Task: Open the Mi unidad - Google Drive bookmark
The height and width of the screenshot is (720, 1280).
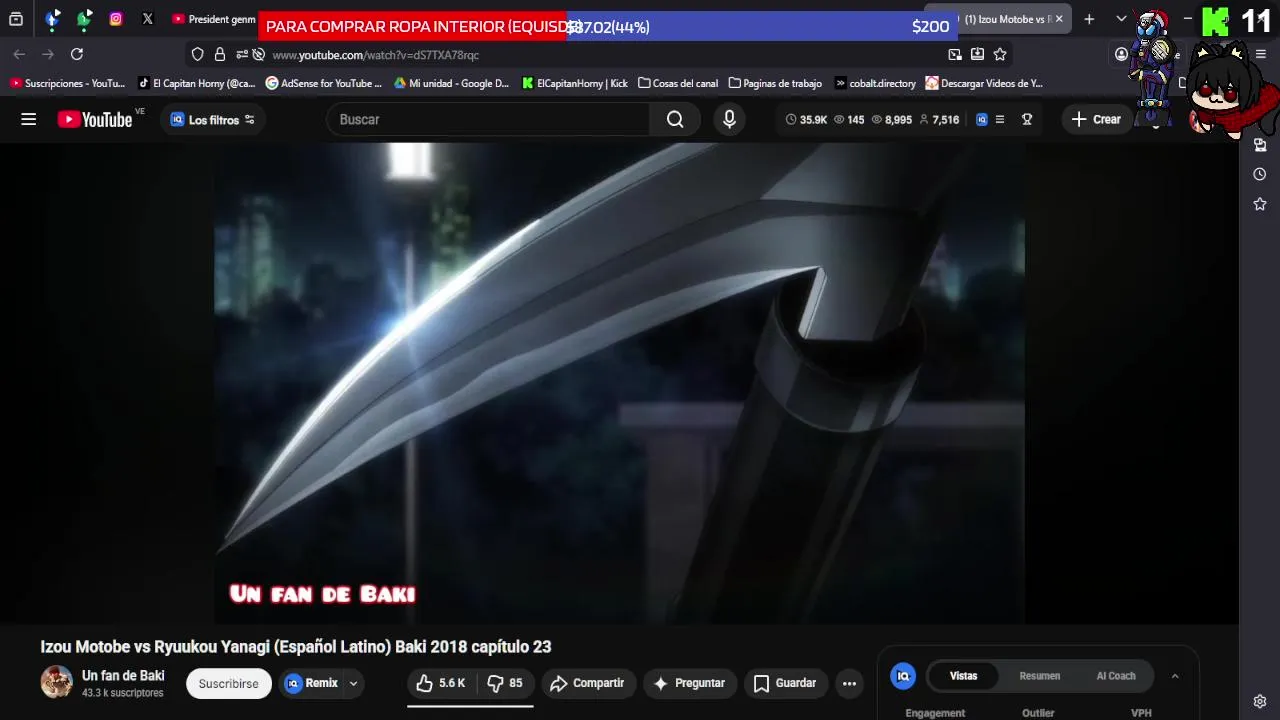Action: tap(452, 83)
